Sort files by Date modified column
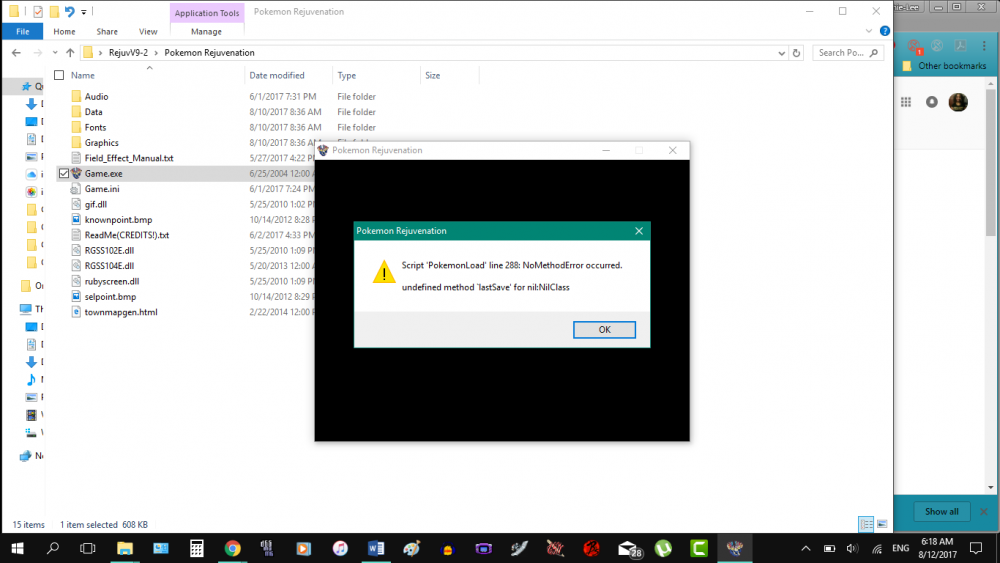 click(277, 75)
